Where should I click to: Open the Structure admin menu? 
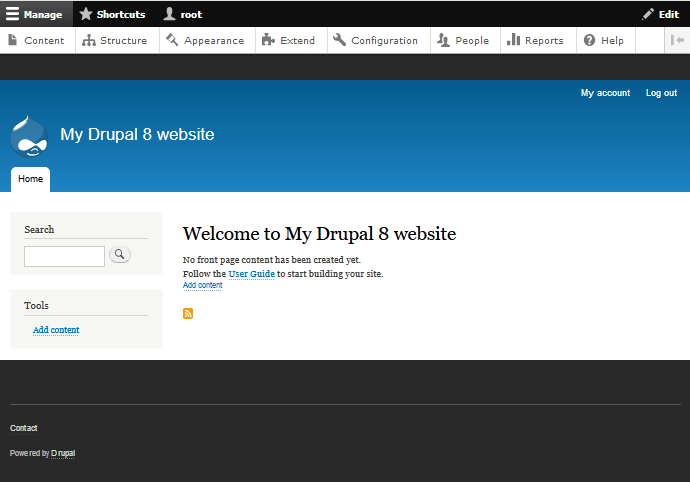(117, 40)
